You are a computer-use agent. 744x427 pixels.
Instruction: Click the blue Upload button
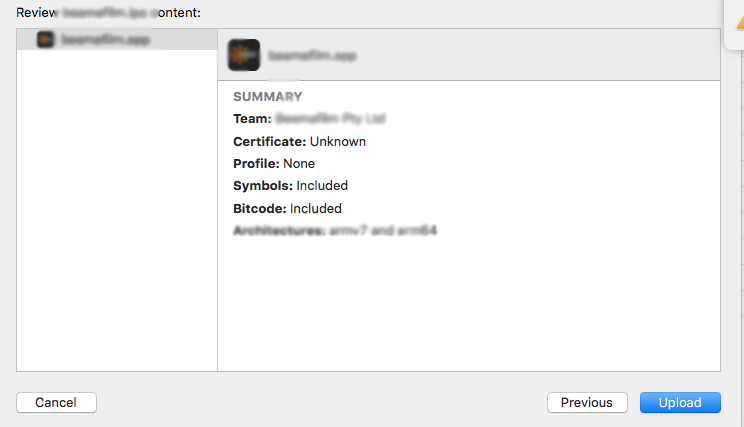(679, 402)
